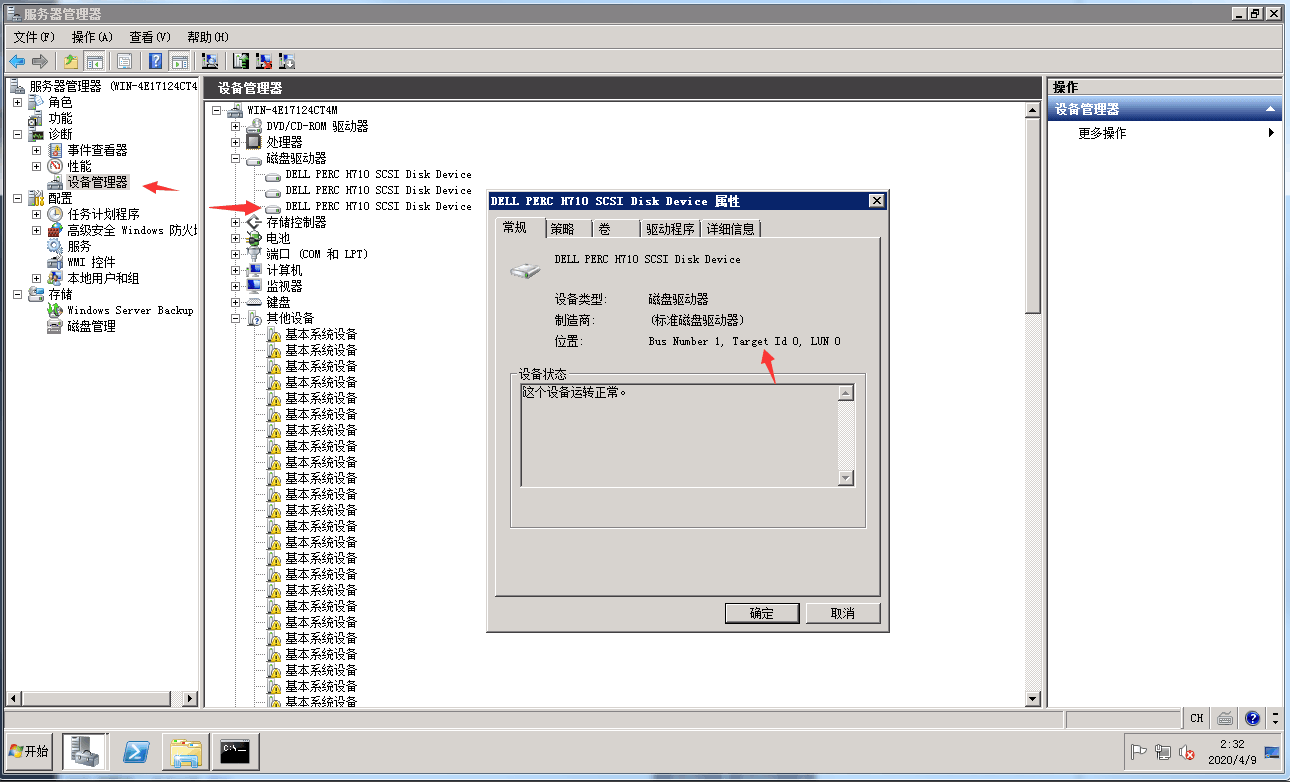Switch to the 驱动程序 tab
The height and width of the screenshot is (782, 1290).
(669, 229)
